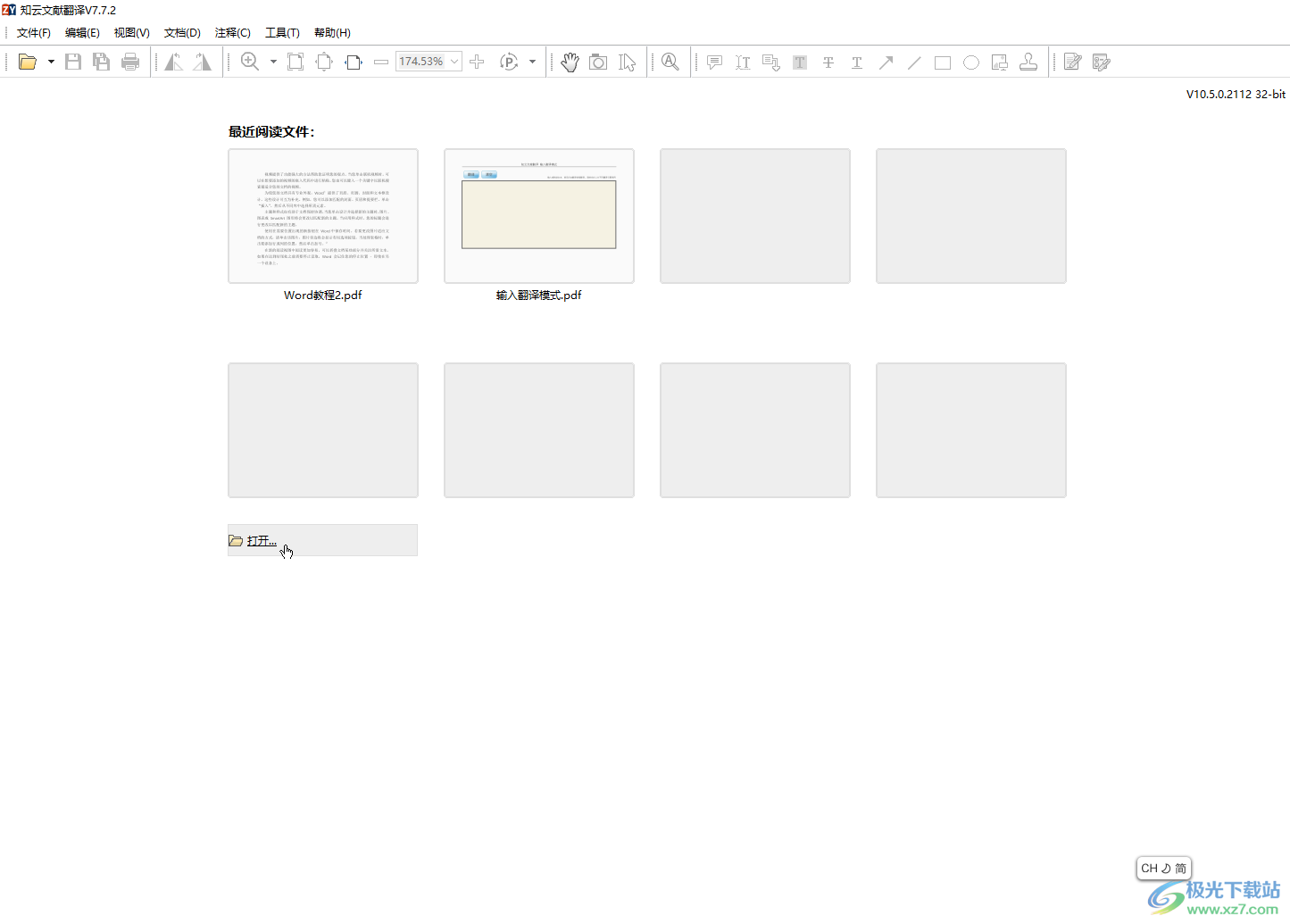Viewport: 1290px width, 924px height.
Task: Click the CH 简 input method indicator
Action: 1163,868
